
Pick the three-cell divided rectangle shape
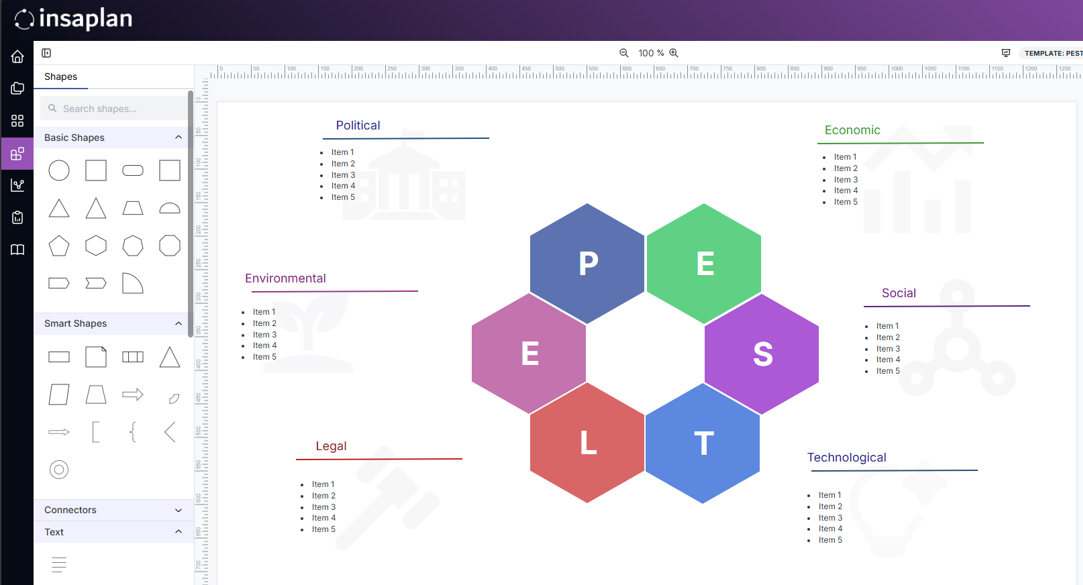[x=133, y=357]
